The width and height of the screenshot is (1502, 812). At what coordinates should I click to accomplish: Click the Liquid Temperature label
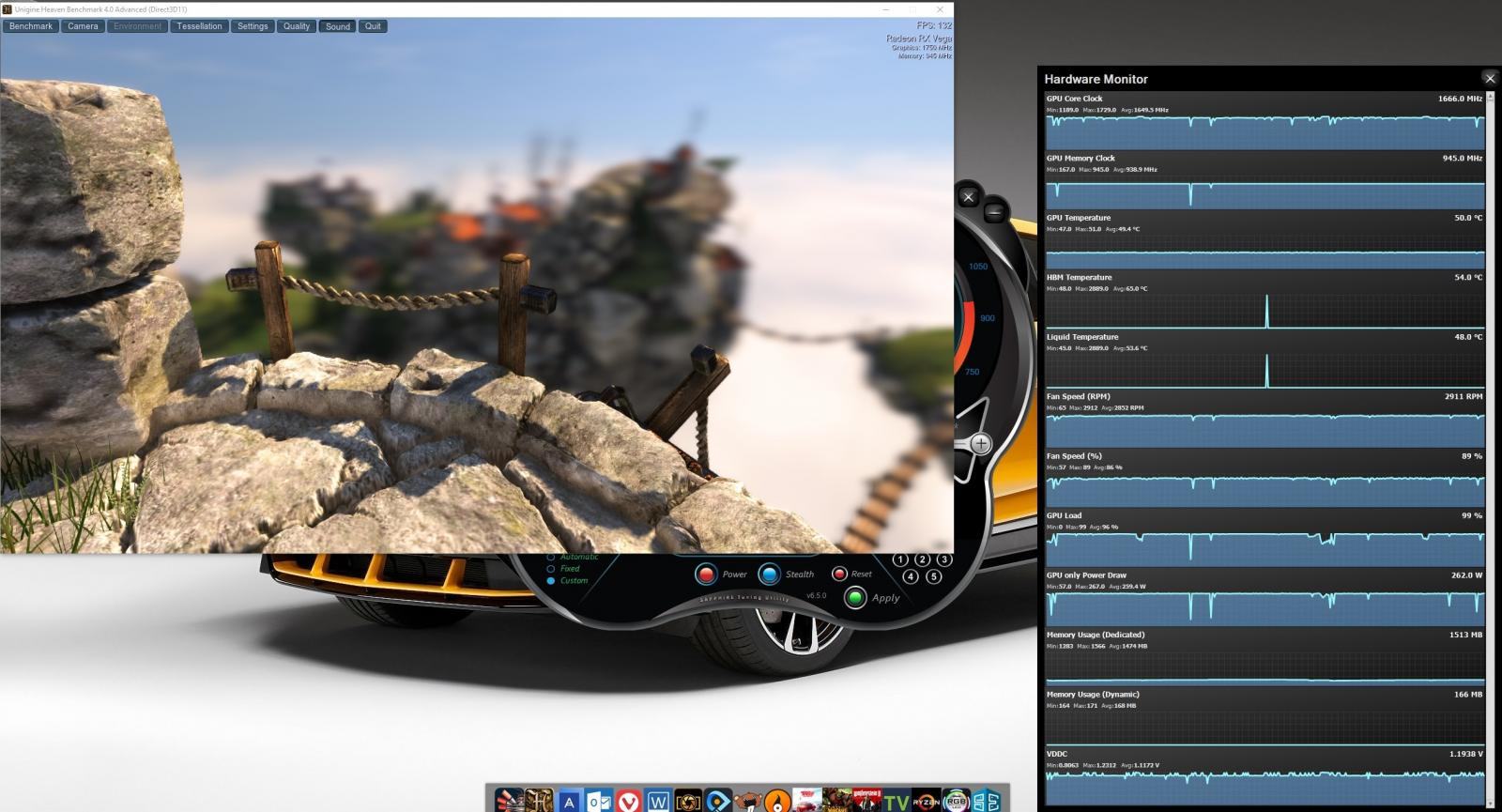coord(1082,337)
